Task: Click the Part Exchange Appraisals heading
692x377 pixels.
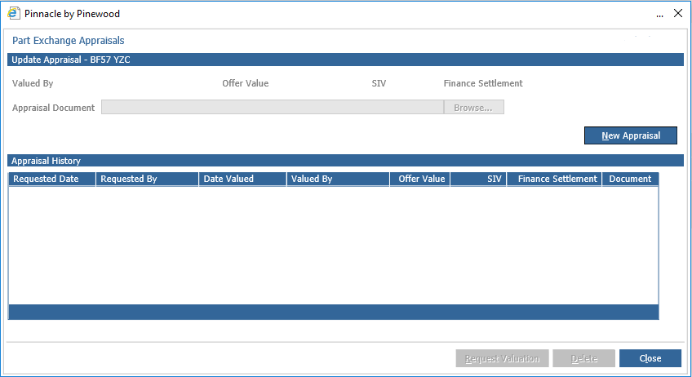Action: click(68, 41)
